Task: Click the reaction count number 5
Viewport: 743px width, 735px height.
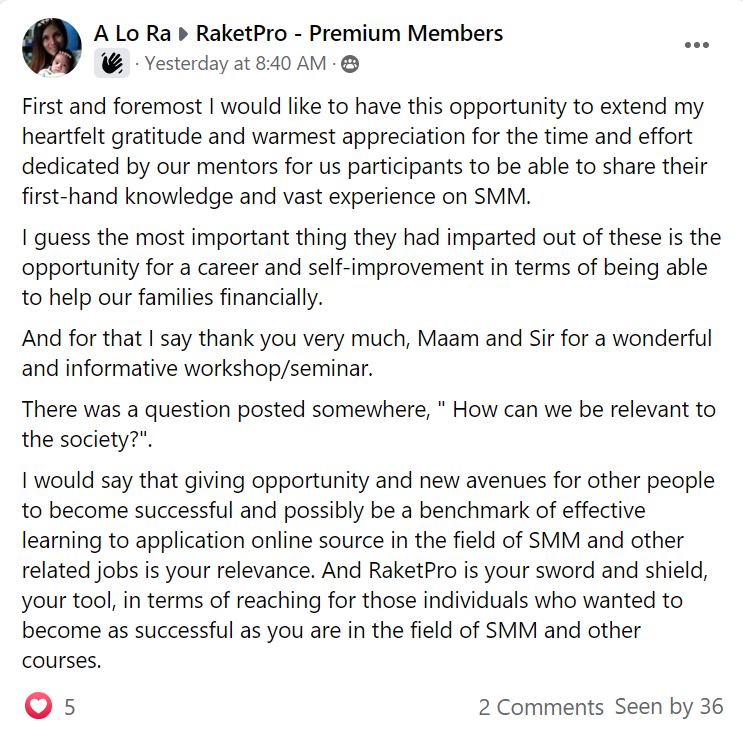Action: click(70, 707)
